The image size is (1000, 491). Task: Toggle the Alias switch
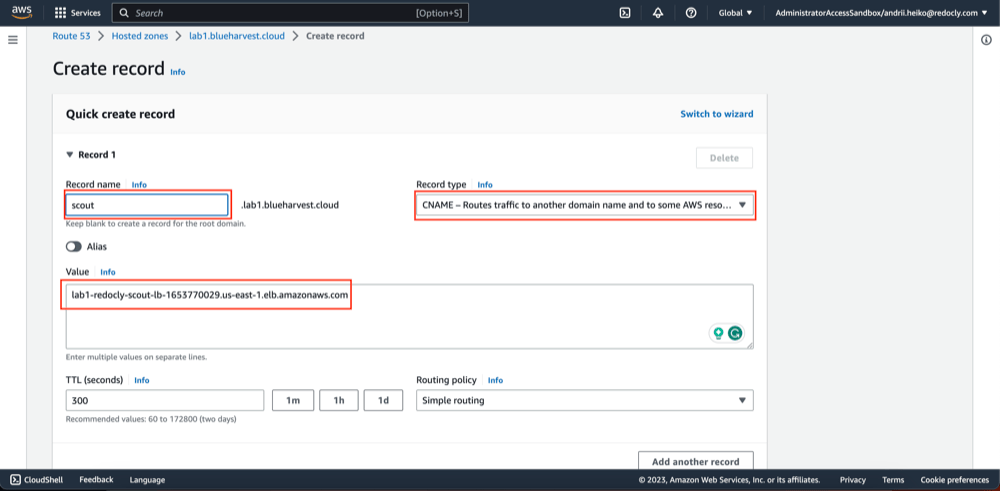pyautogui.click(x=74, y=246)
